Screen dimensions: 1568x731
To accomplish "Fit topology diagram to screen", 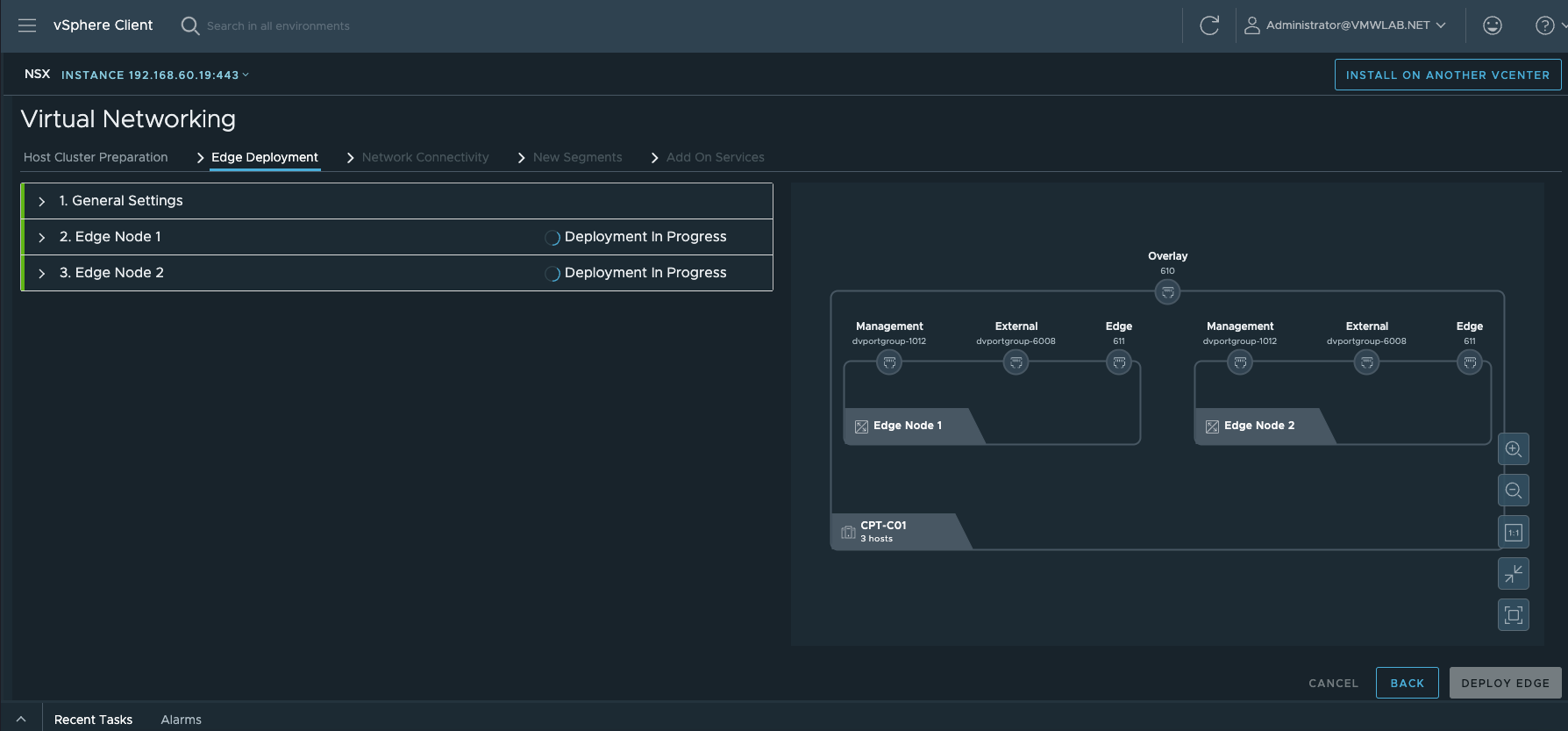I will 1514,615.
